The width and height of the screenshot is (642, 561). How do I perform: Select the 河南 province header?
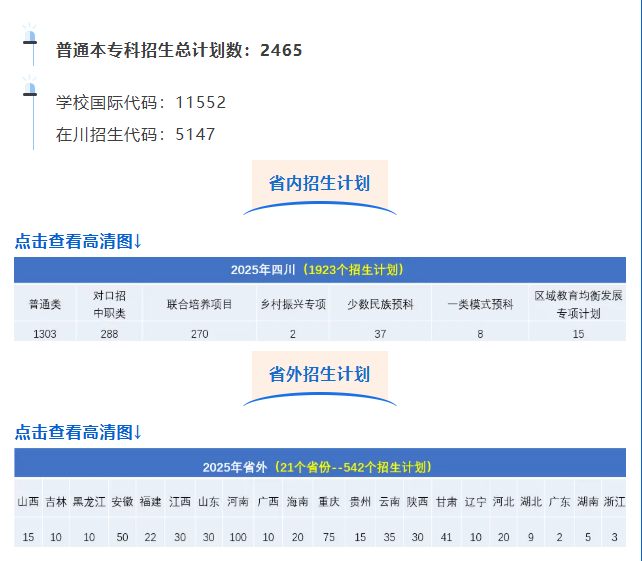coord(238,502)
